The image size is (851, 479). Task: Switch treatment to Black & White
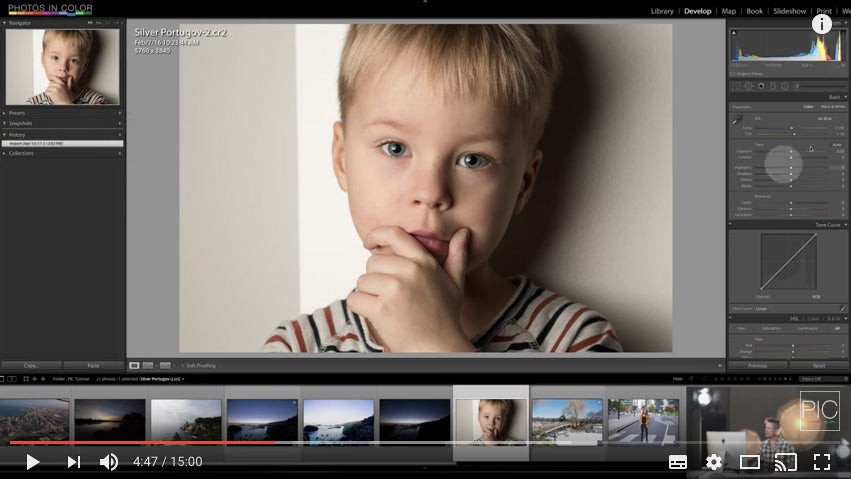click(831, 106)
